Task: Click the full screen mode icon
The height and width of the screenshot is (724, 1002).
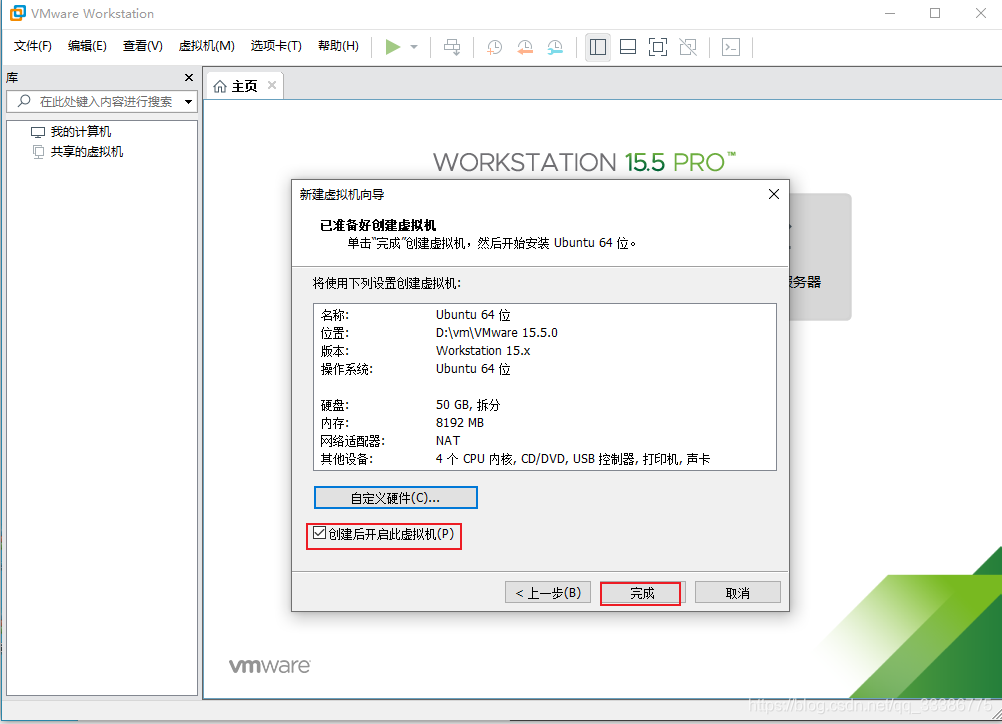Action: [x=658, y=47]
